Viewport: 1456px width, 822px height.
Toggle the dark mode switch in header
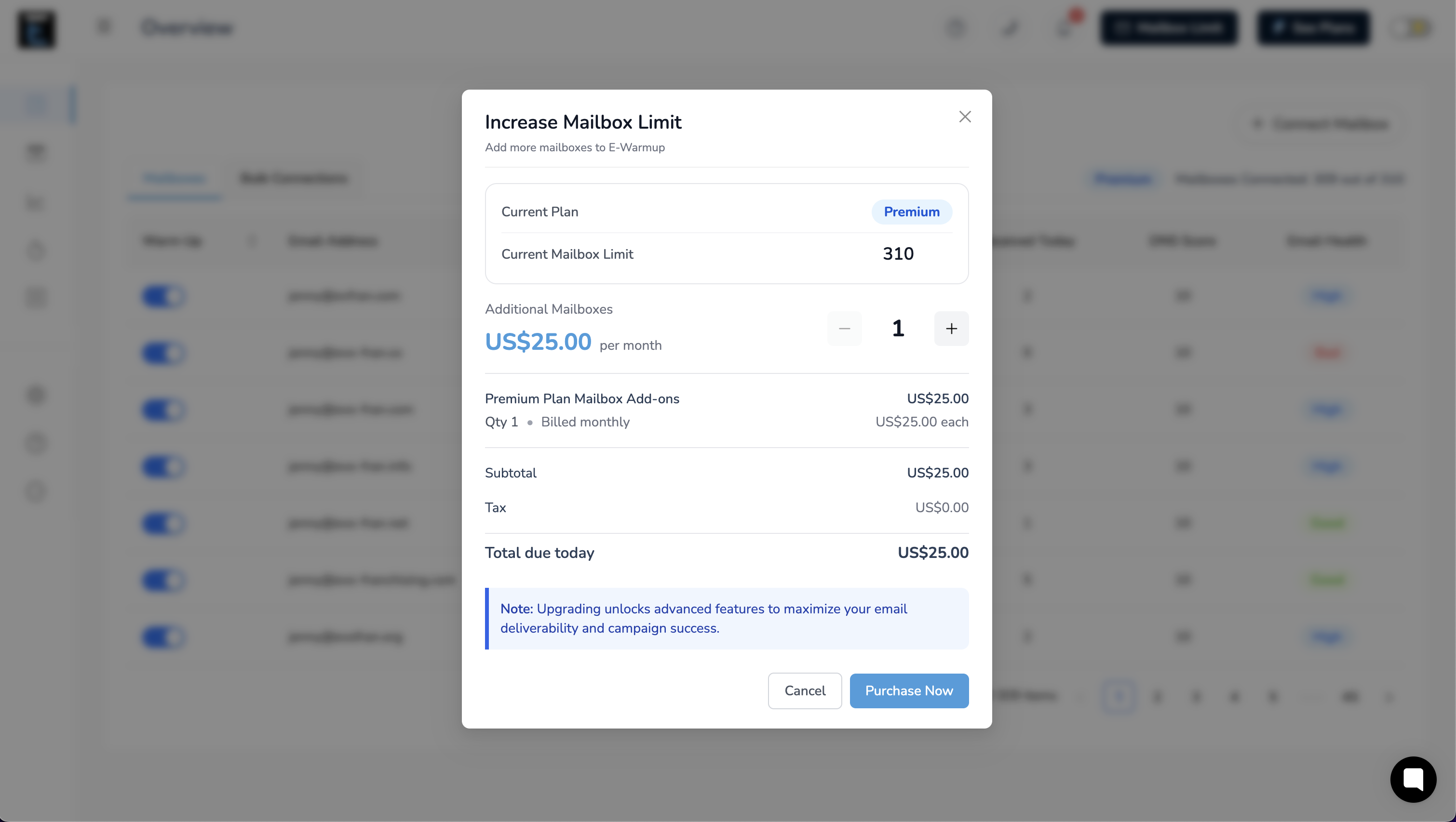pyautogui.click(x=1413, y=27)
